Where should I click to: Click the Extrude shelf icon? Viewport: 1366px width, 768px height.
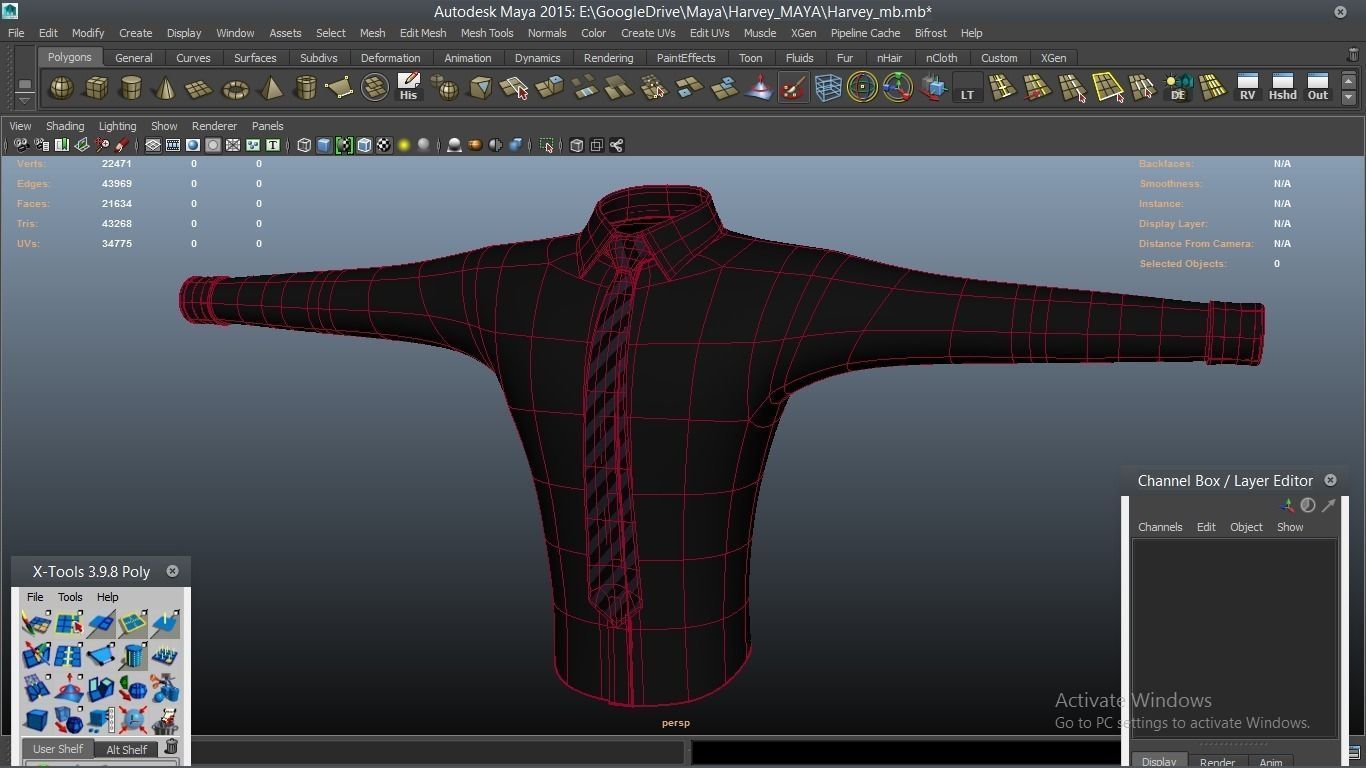pos(549,88)
